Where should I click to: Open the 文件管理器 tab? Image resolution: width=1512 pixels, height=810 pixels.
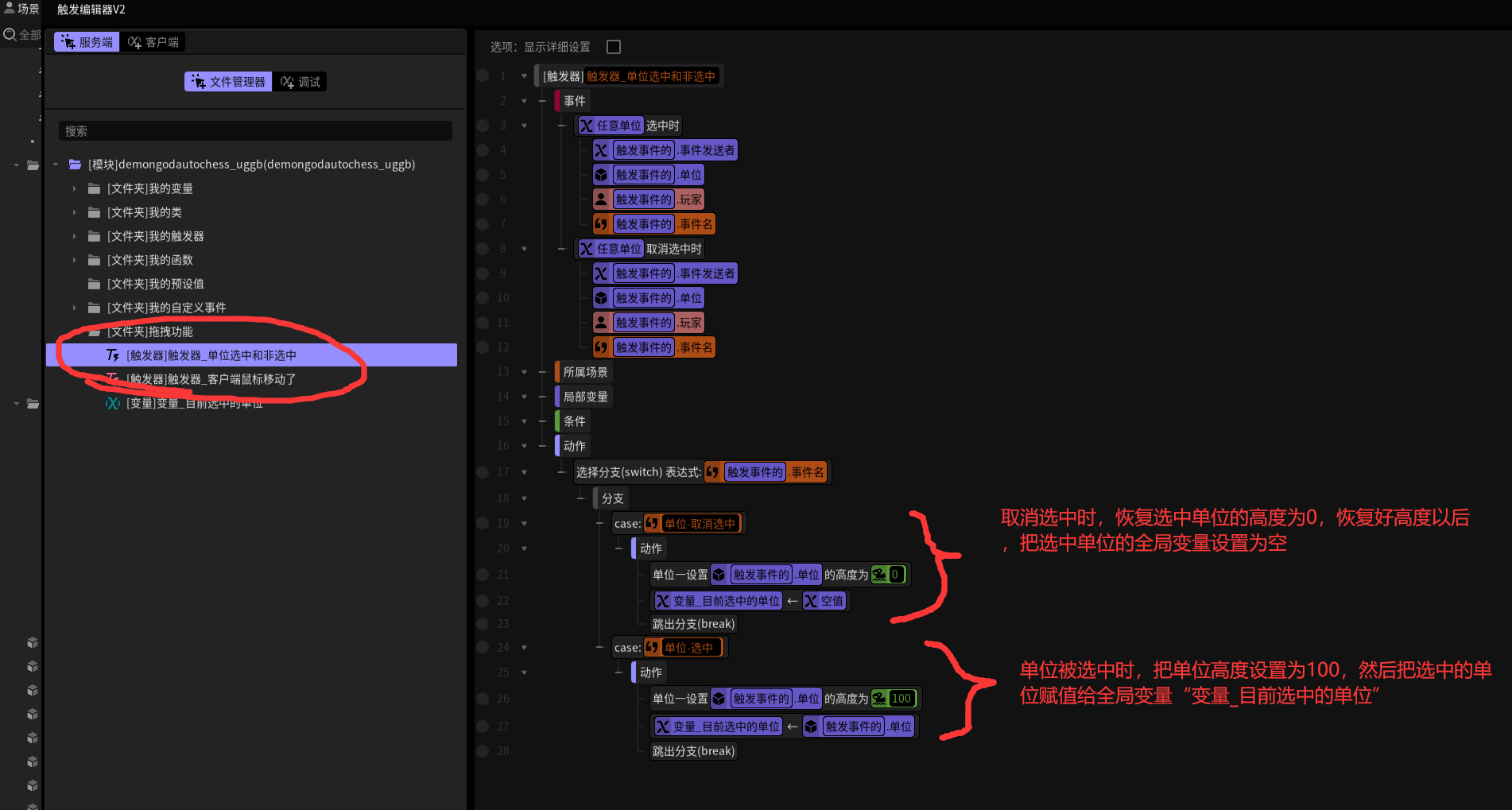point(228,82)
